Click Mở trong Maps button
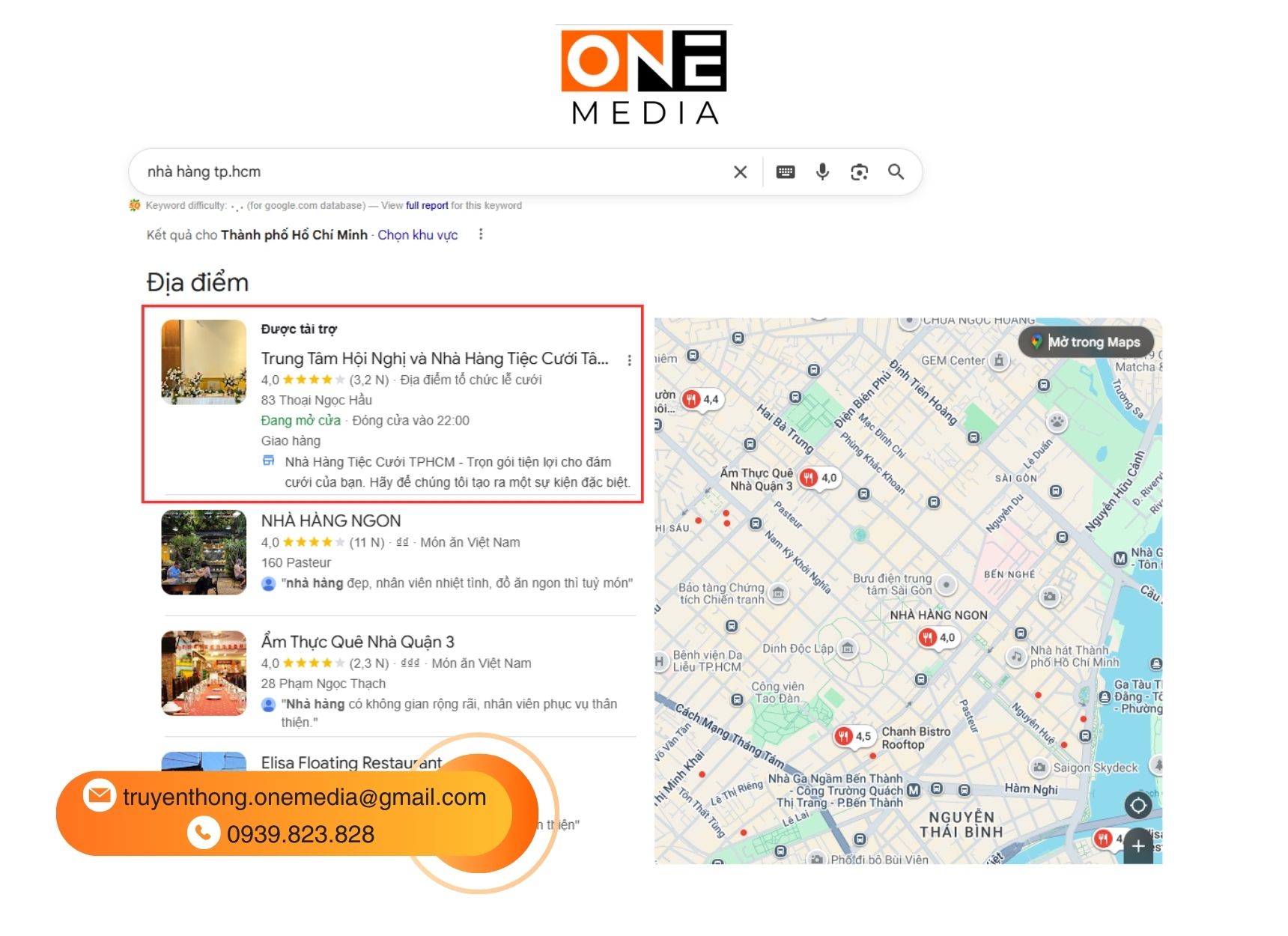Image resolution: width=1288 pixels, height=936 pixels. [1086, 342]
